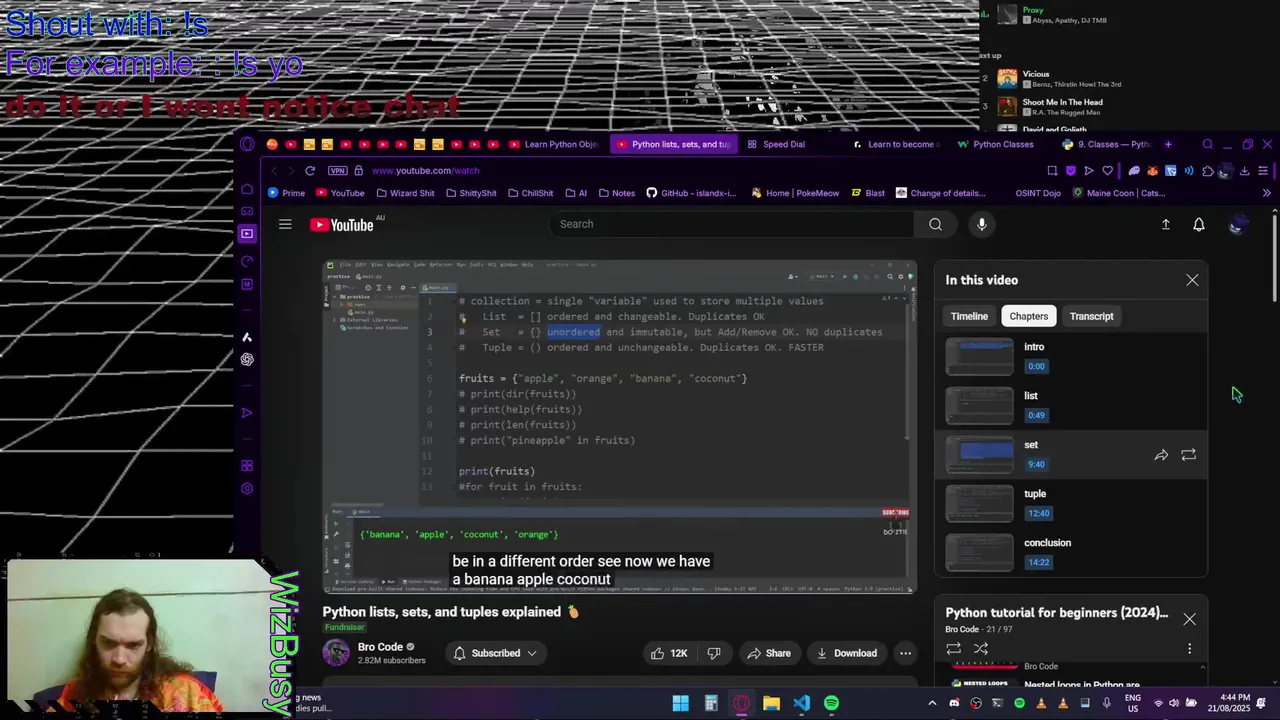The width and height of the screenshot is (1280, 720).
Task: Switch to the Transcript tab
Action: click(x=1091, y=316)
